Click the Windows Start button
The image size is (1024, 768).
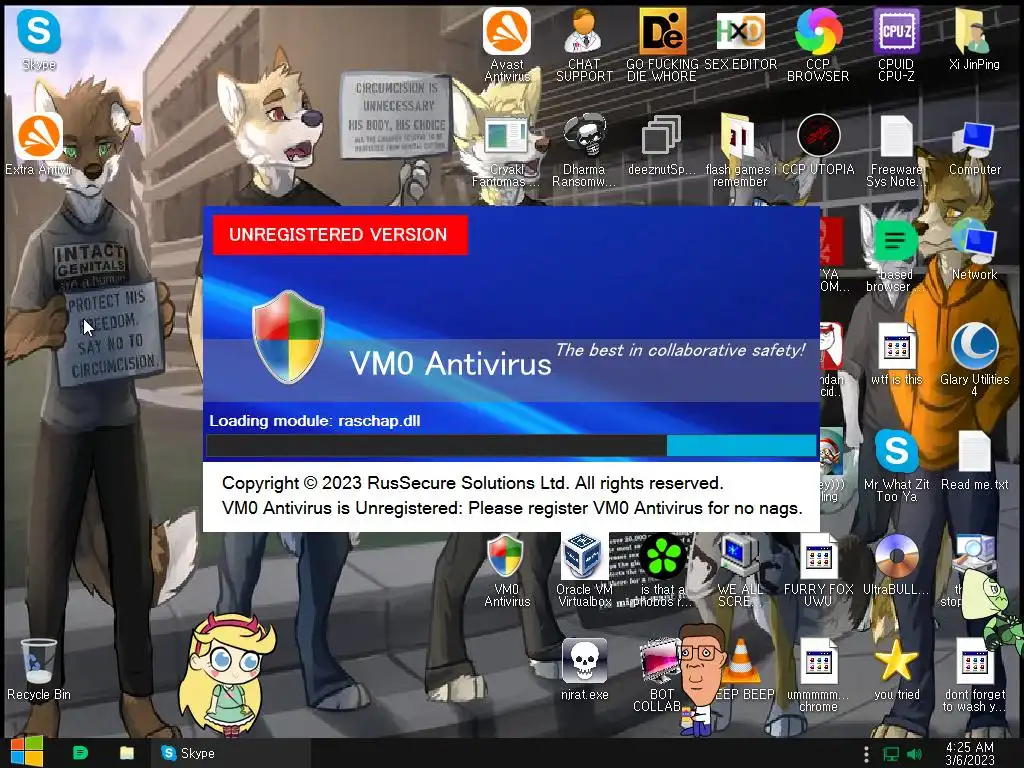tap(26, 752)
